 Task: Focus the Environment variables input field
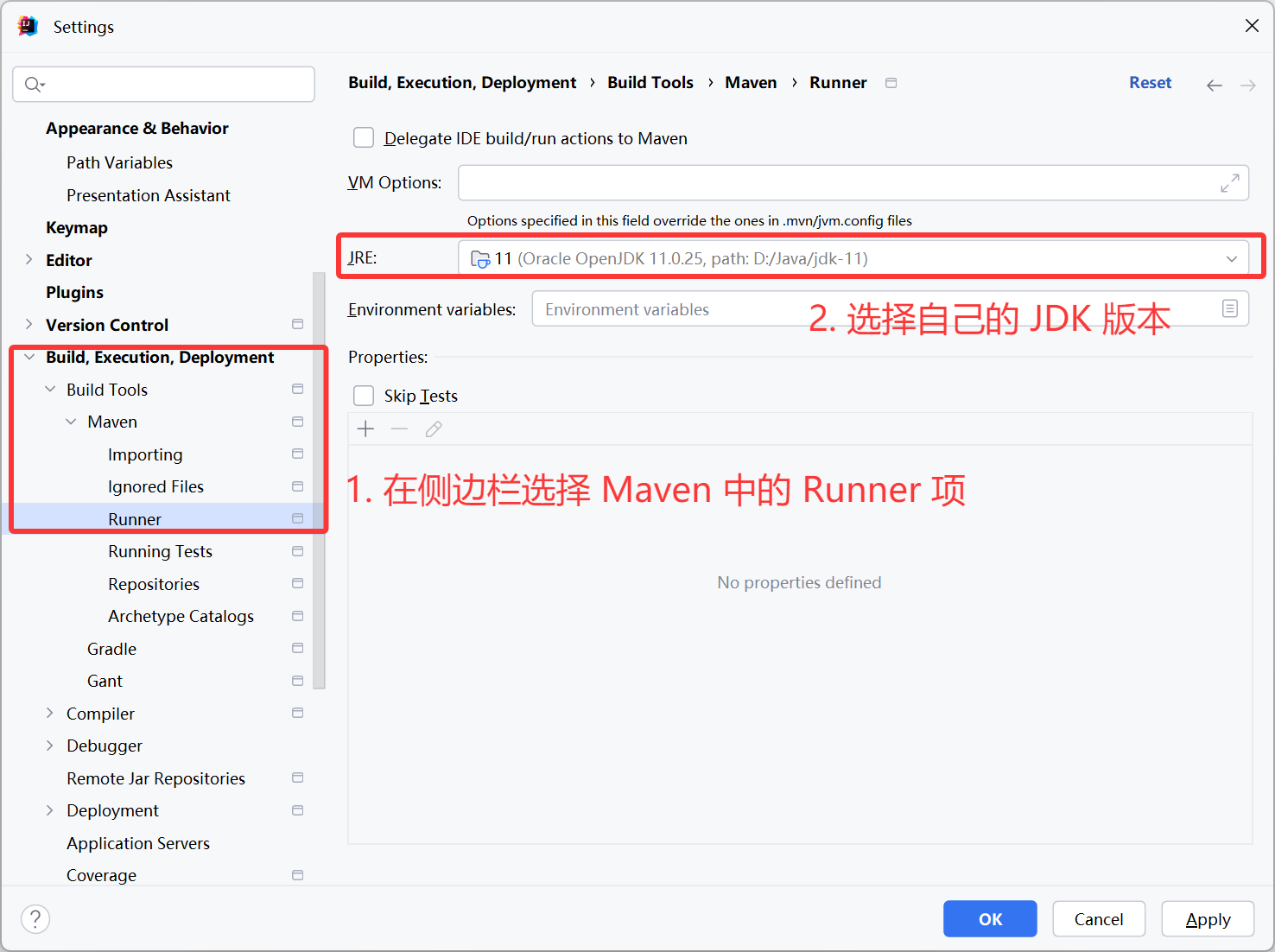[x=891, y=308]
